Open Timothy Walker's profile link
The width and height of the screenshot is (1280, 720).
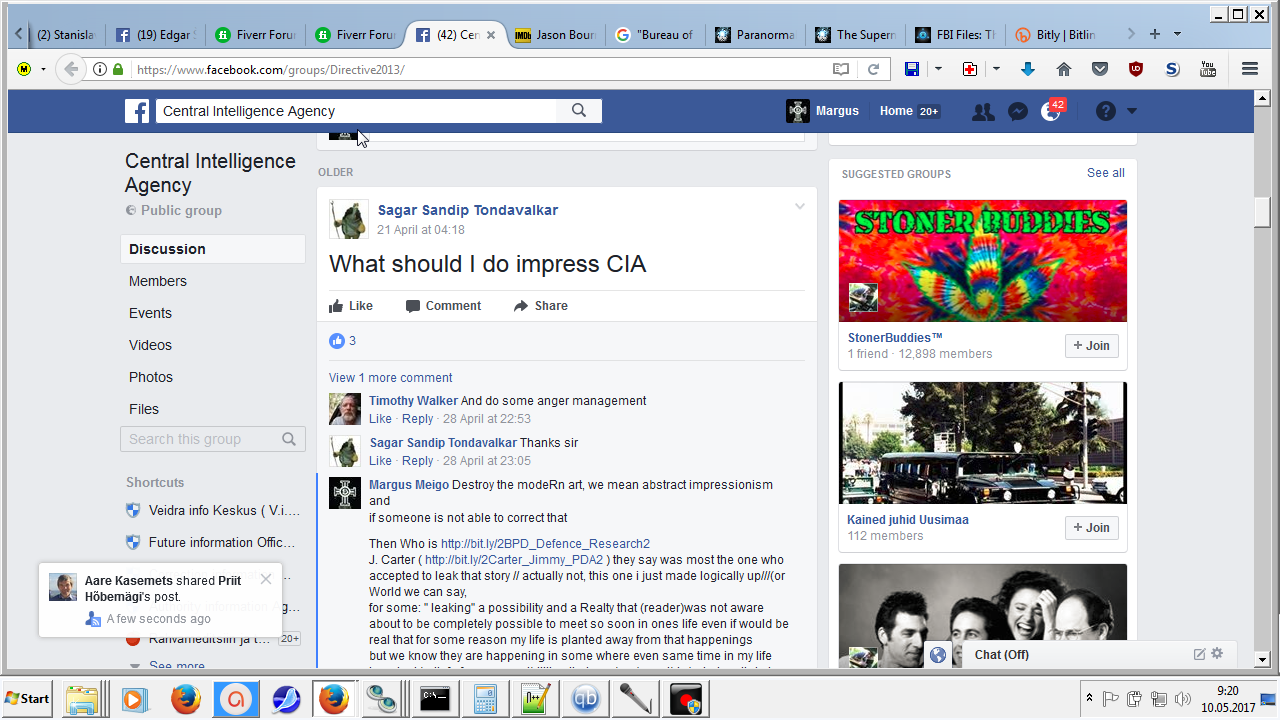point(413,401)
